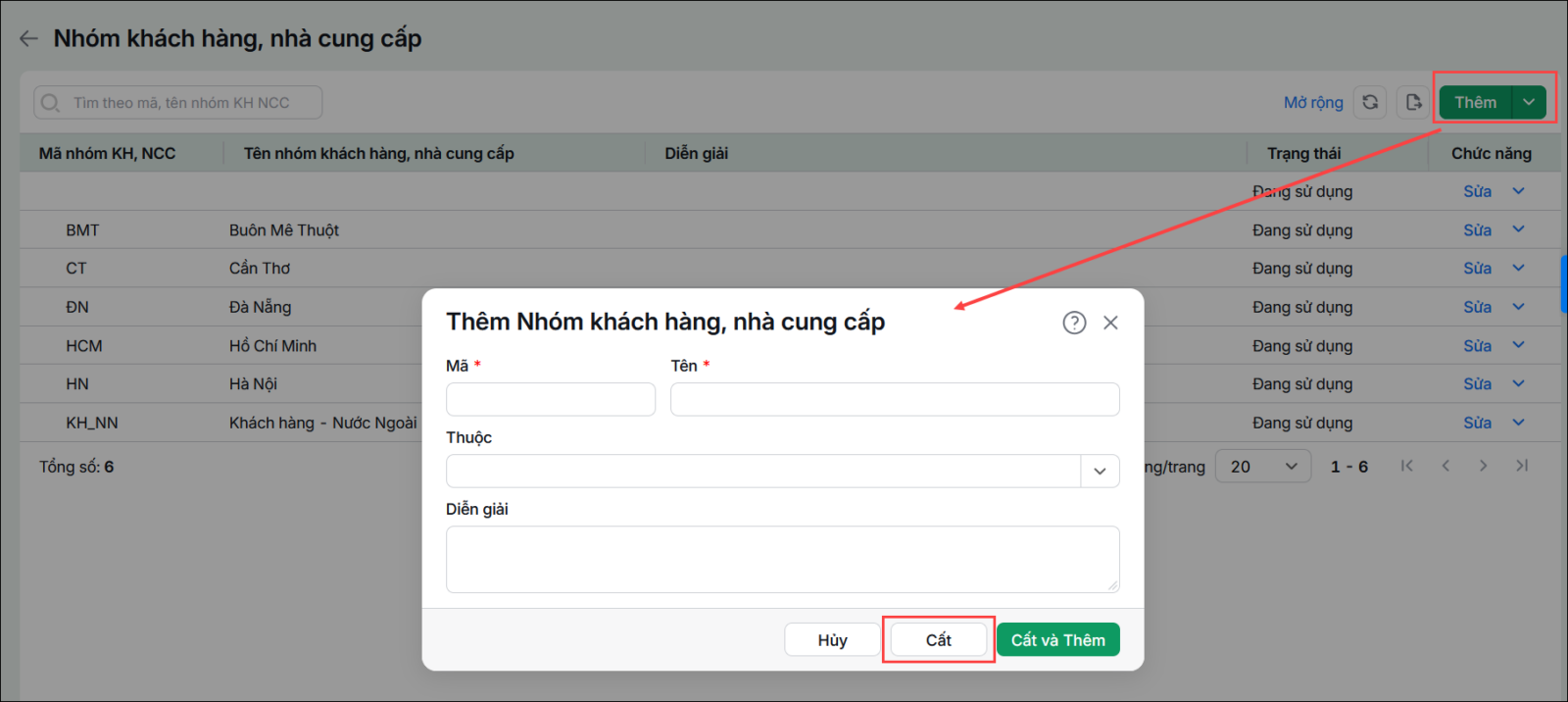Expand actions chevron for Cần Thơ row

pyautogui.click(x=1518, y=268)
